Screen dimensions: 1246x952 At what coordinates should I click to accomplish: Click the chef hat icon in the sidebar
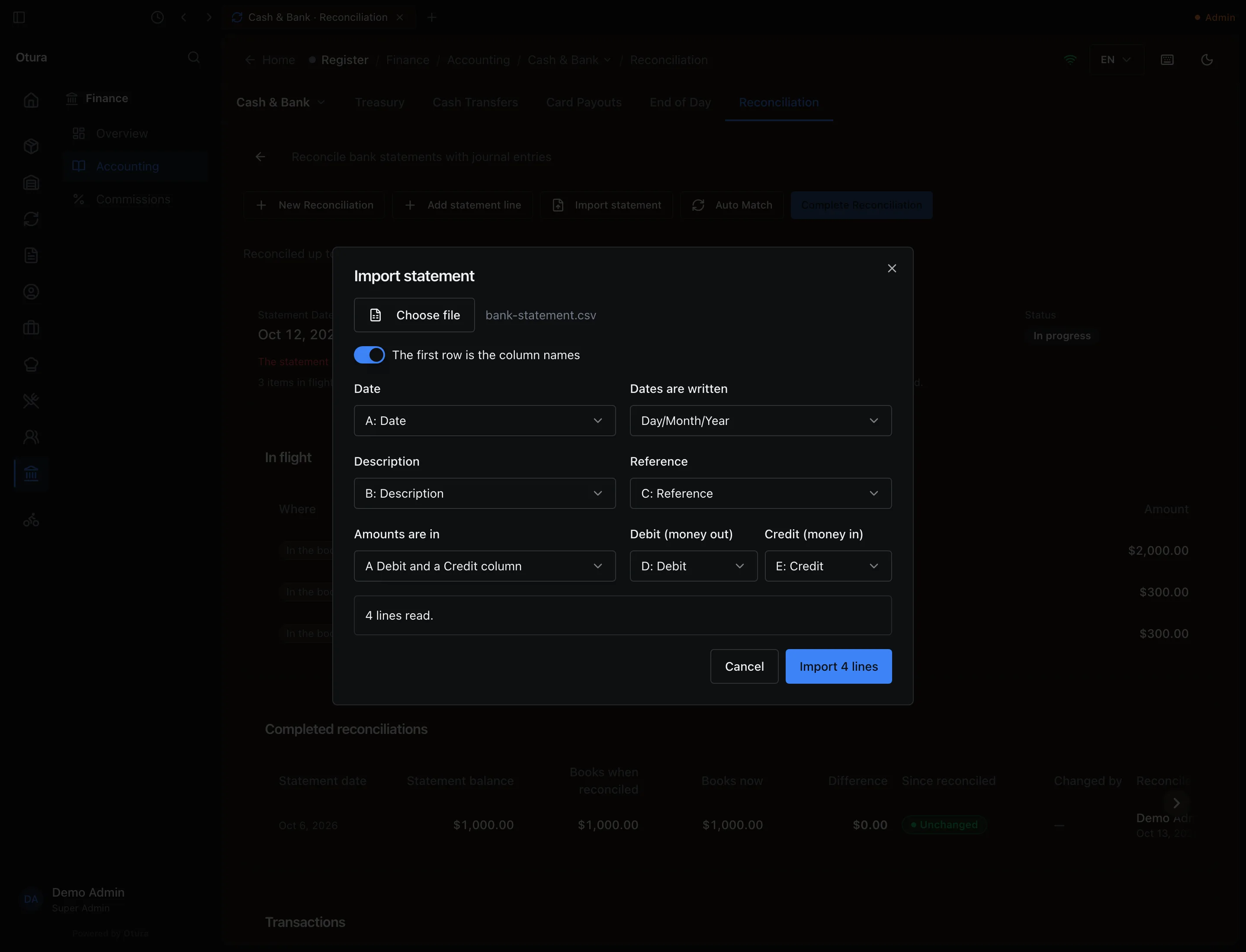tap(31, 364)
